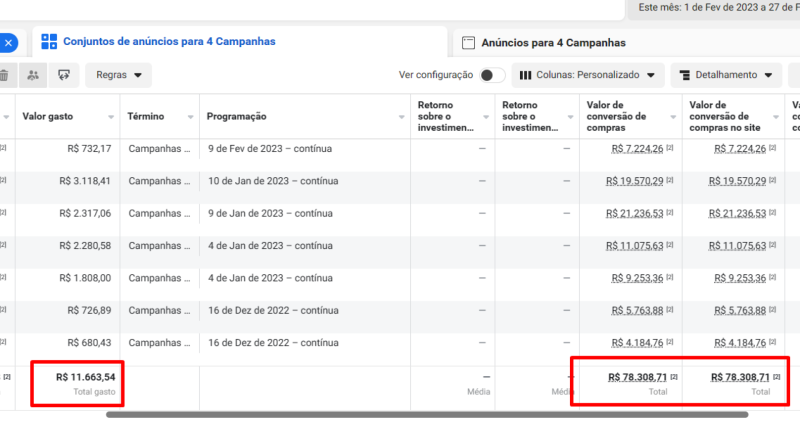Open Programação column header arrow
This screenshot has width=800, height=422.
pyautogui.click(x=402, y=117)
